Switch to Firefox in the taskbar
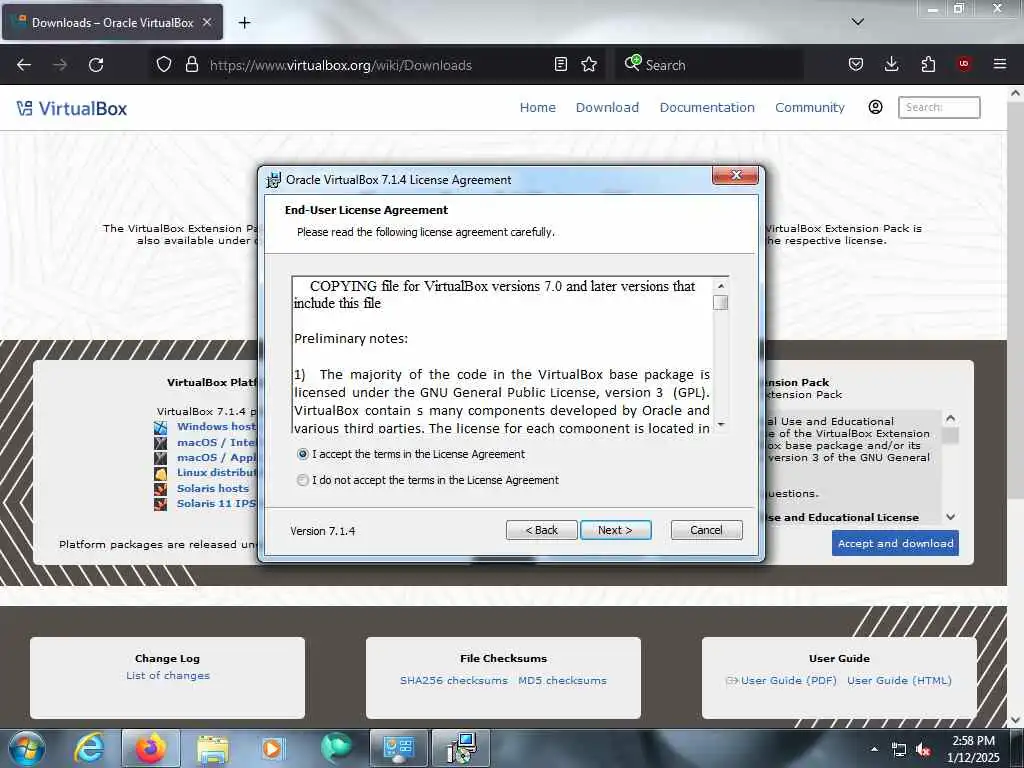 (x=151, y=748)
